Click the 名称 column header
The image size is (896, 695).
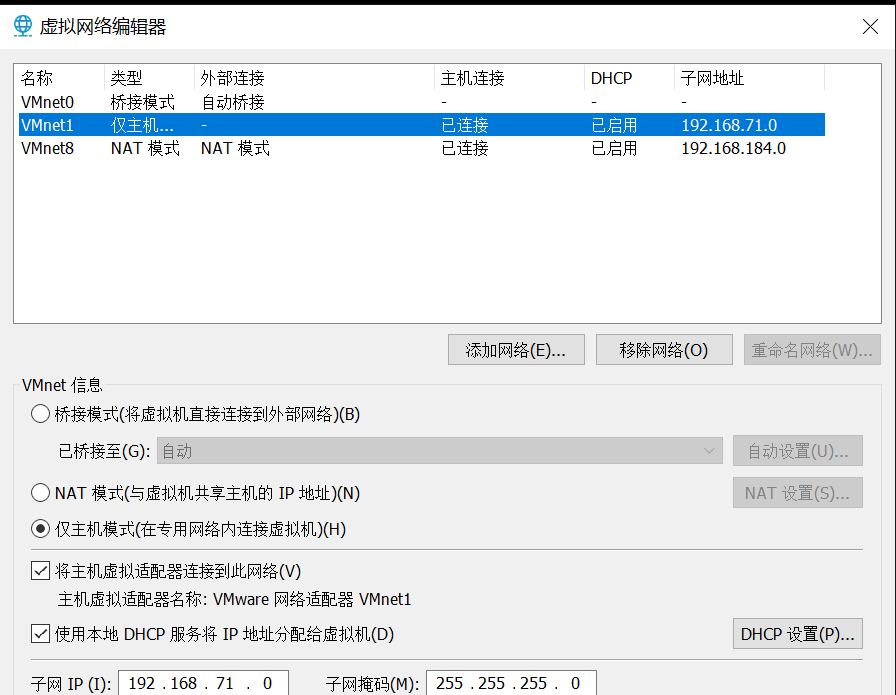point(59,78)
